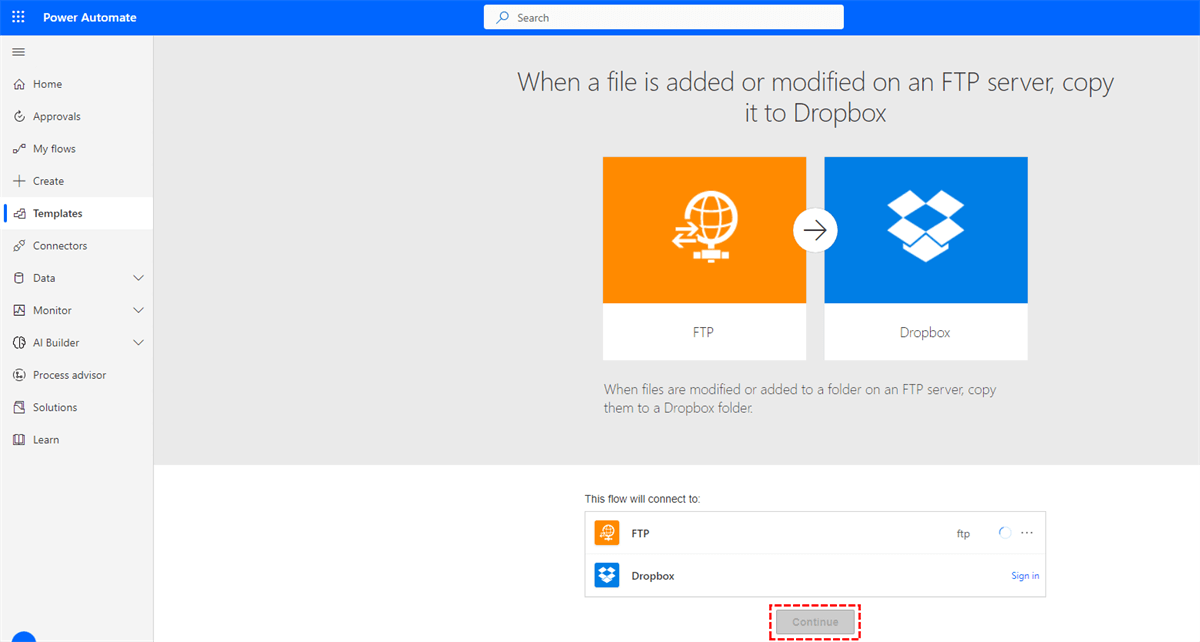Click the template description paragraph
This screenshot has width=1200, height=642.
tap(800, 399)
